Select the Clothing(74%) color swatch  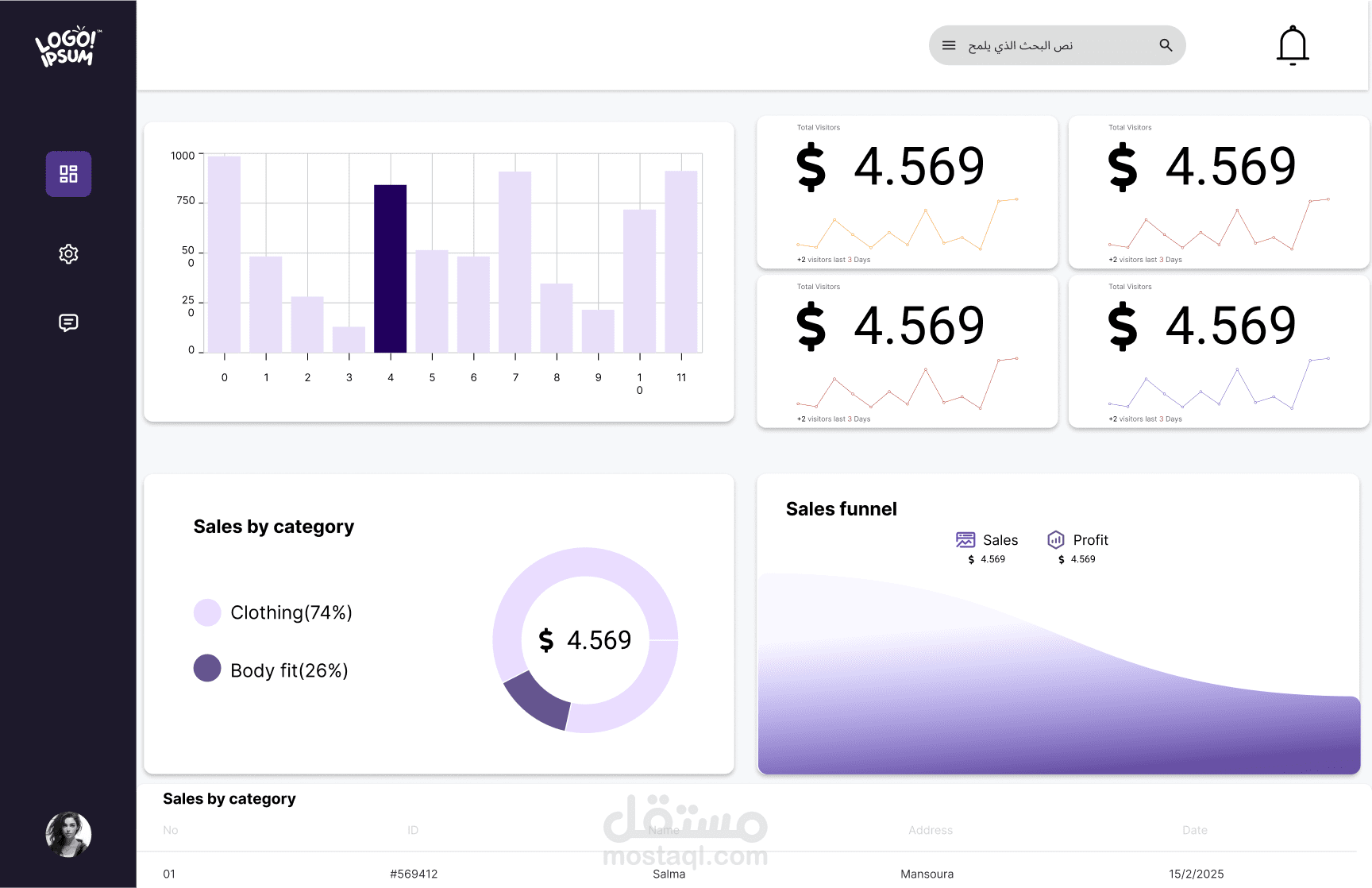[207, 612]
